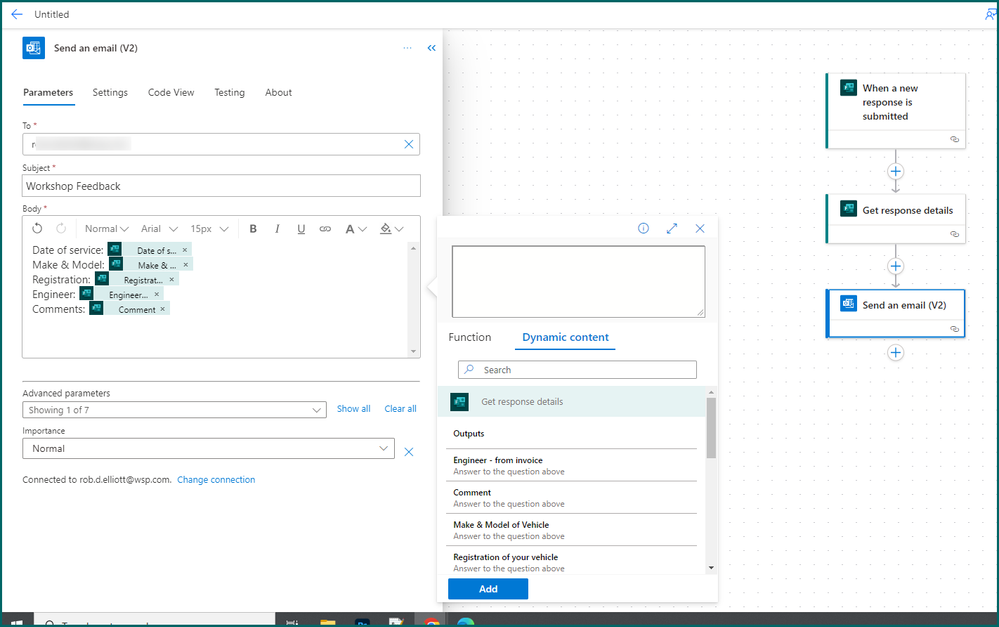Viewport: 999px width, 627px height.
Task: Select the When a new response trigger card
Action: (x=896, y=111)
